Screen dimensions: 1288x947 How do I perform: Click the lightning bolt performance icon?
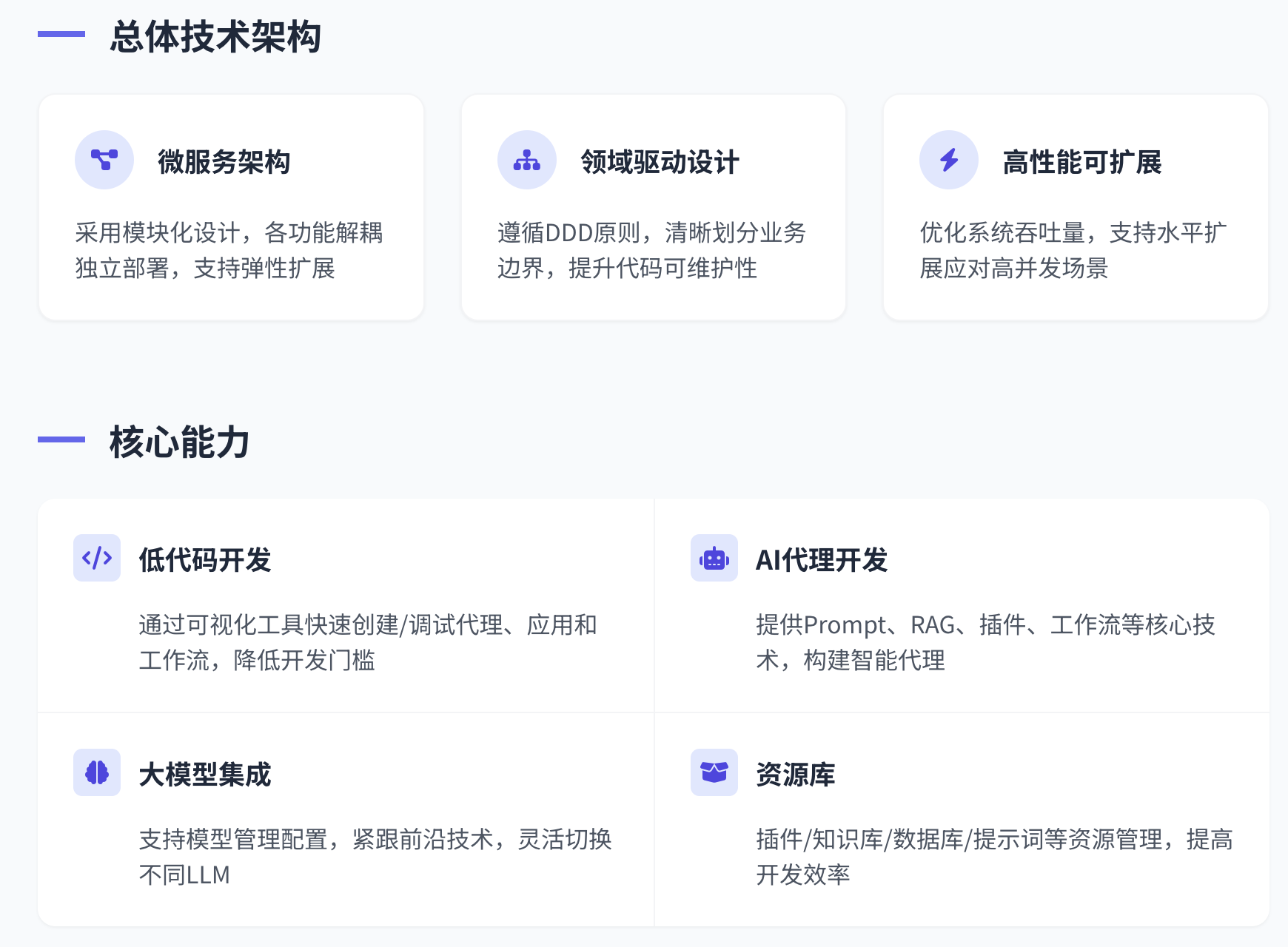[x=949, y=160]
